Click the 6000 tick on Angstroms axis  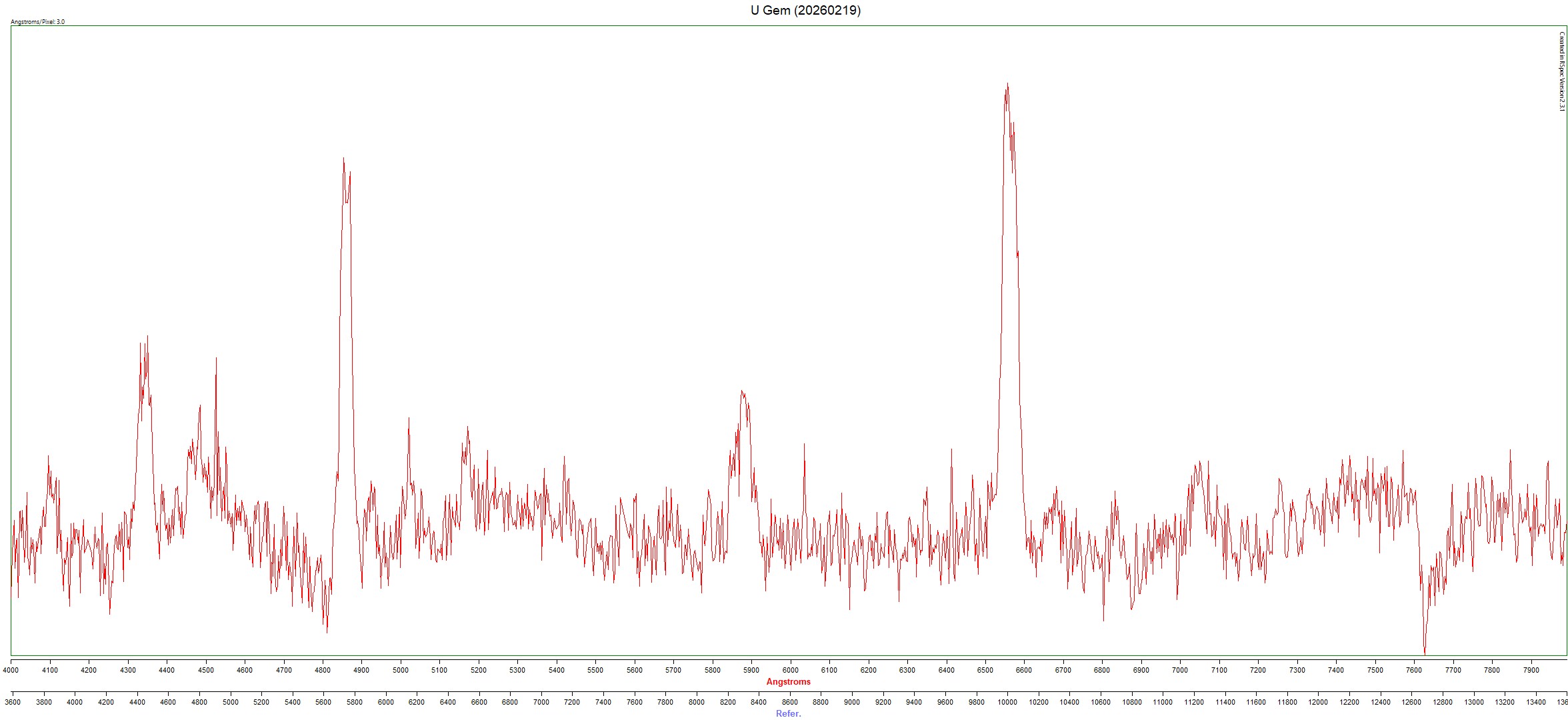click(x=790, y=670)
